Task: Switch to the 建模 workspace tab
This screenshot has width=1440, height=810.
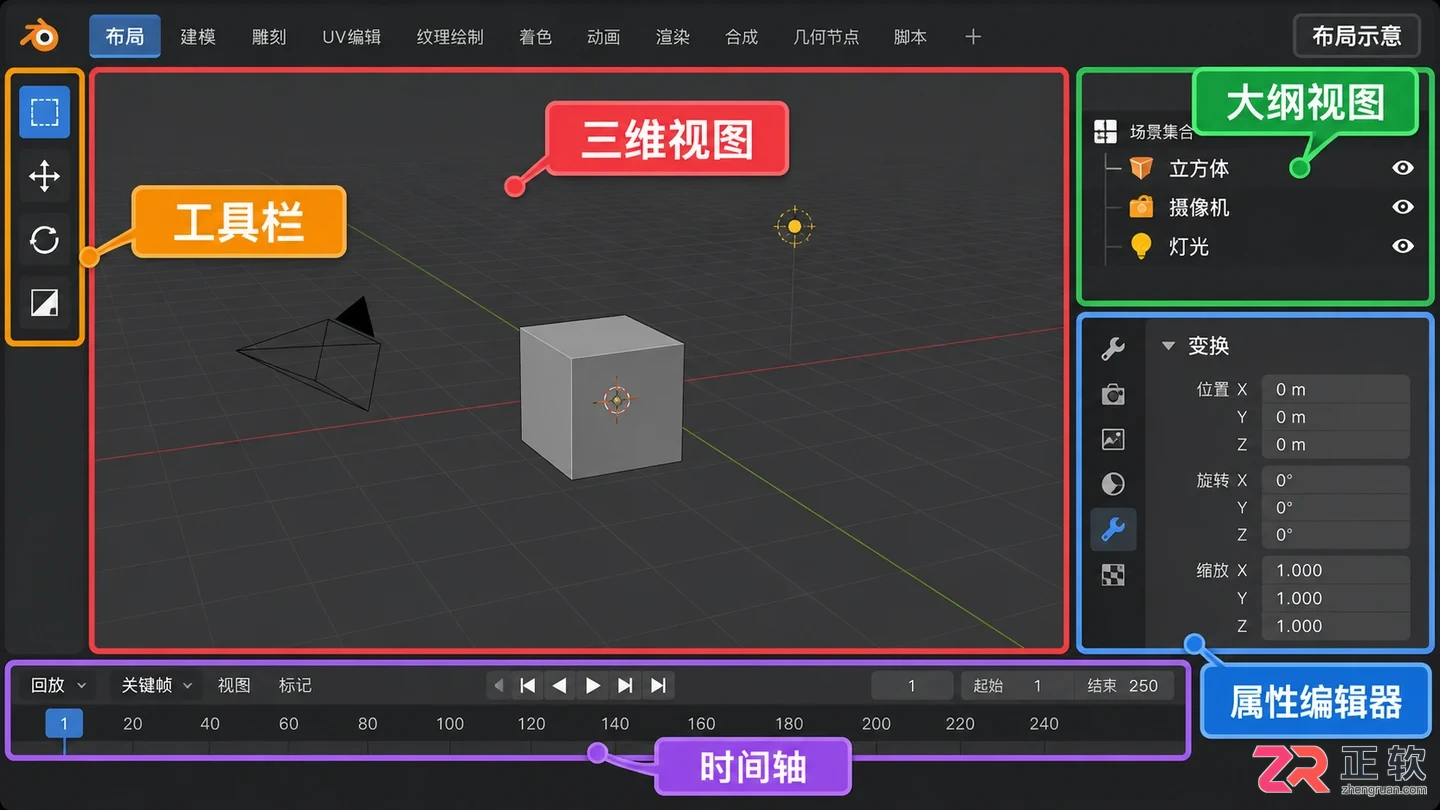Action: (198, 37)
